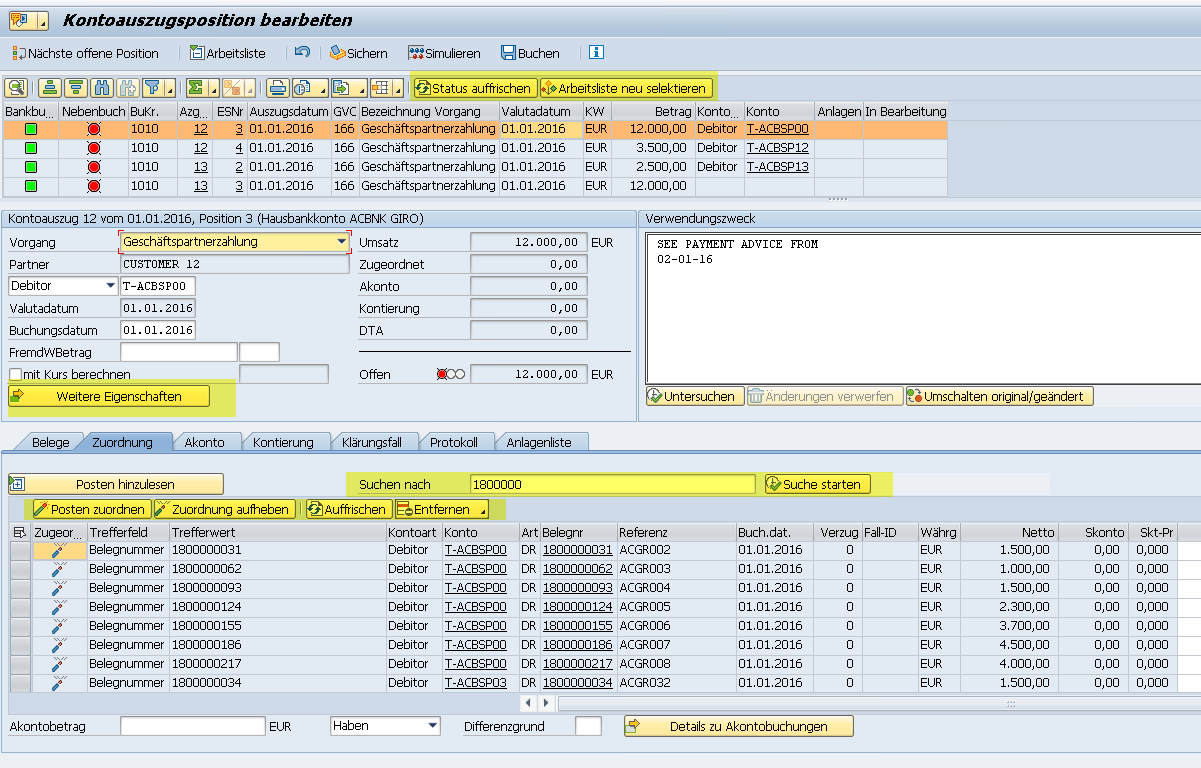The image size is (1201, 768).
Task: Click the print icon in worklist toolbar
Action: (276, 88)
